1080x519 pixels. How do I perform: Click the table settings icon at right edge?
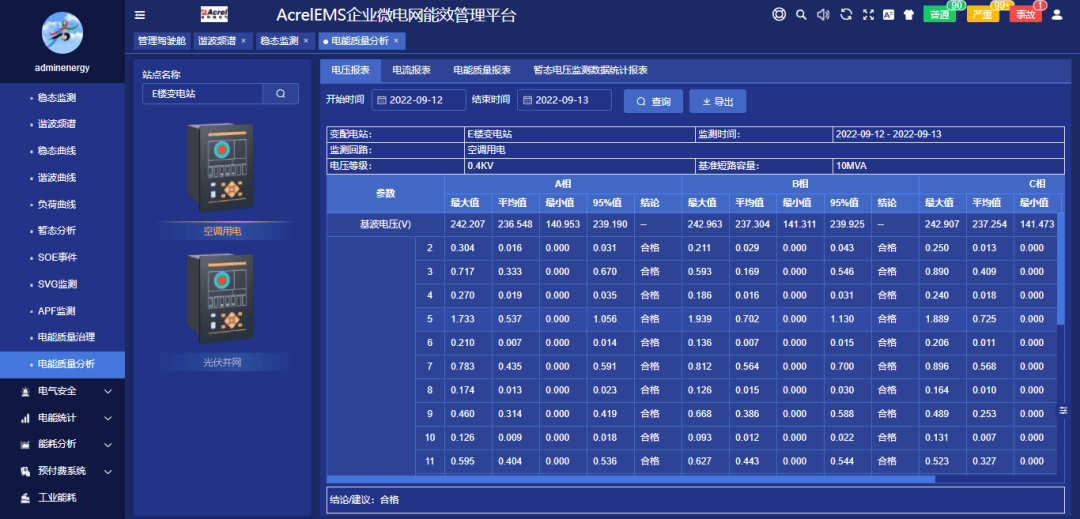(x=1063, y=410)
